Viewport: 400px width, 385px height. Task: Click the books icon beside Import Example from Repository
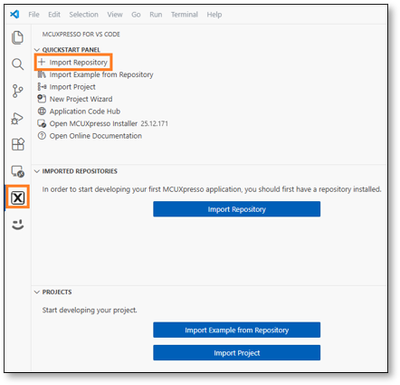tap(42, 74)
